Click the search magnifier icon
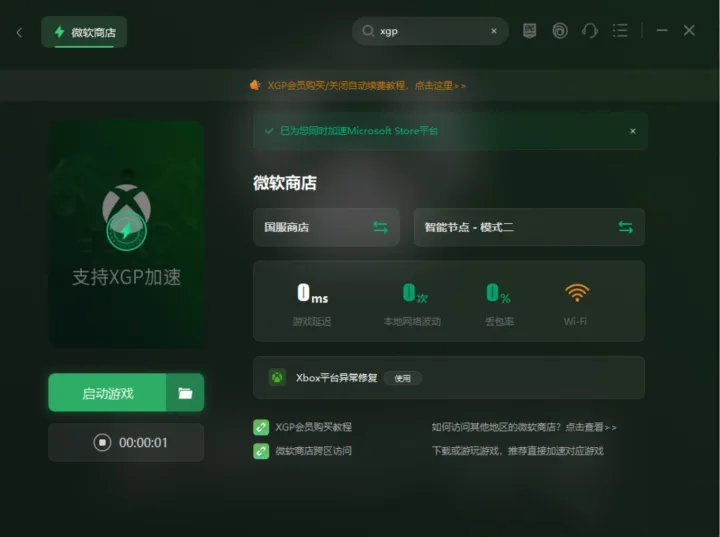Screen dimensions: 720x537 point(368,31)
